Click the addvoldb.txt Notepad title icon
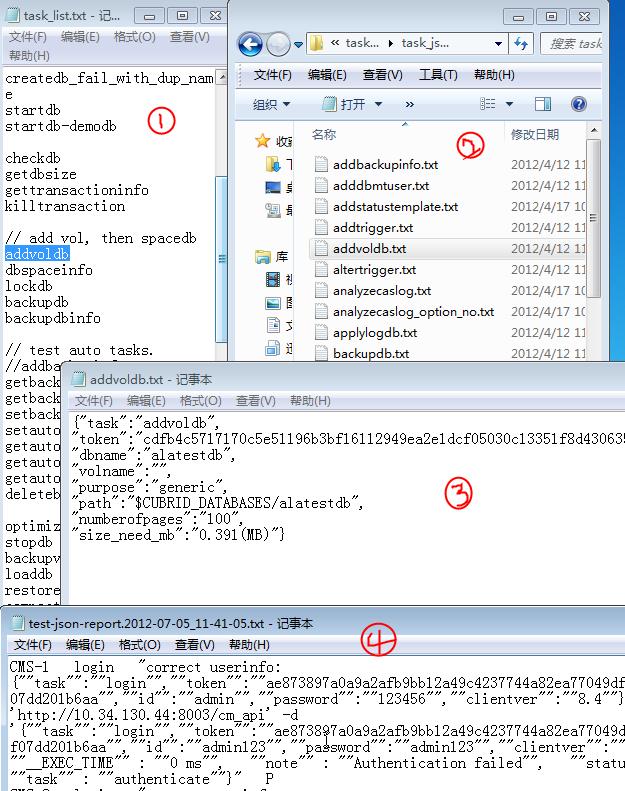The width and height of the screenshot is (625, 791). pyautogui.click(x=78, y=379)
